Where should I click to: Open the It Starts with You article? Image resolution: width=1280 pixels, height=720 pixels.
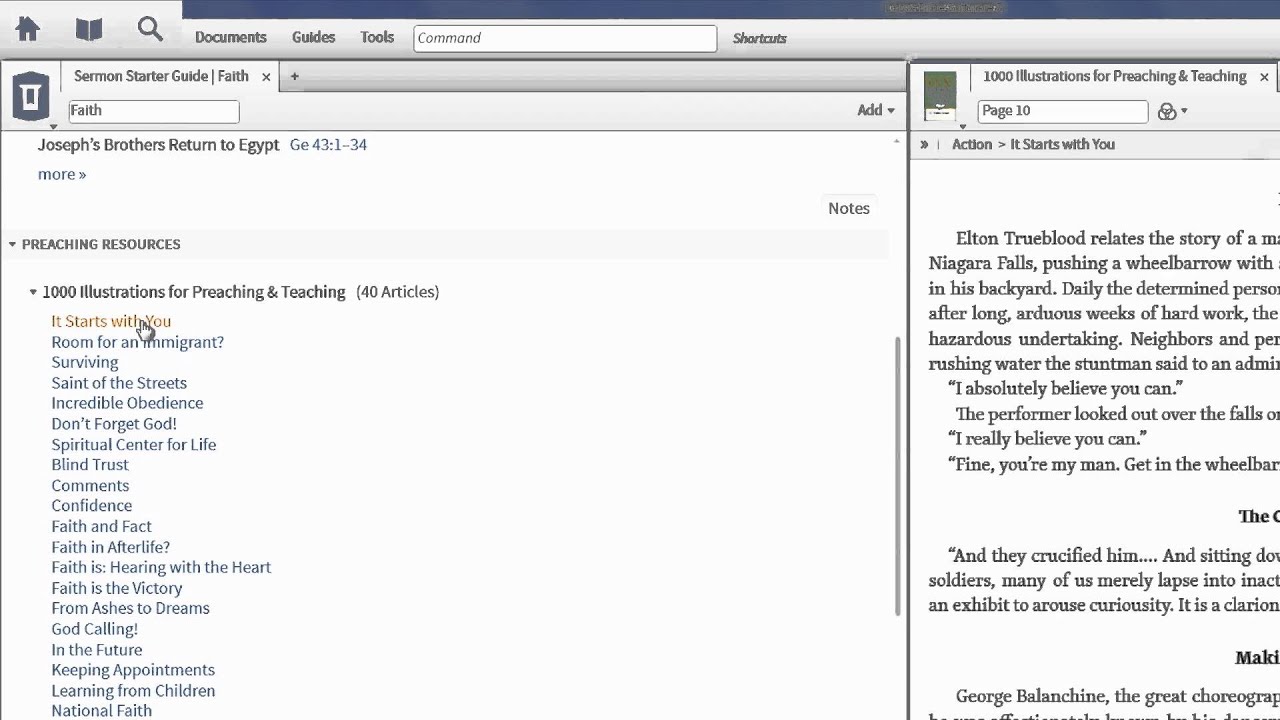point(111,321)
